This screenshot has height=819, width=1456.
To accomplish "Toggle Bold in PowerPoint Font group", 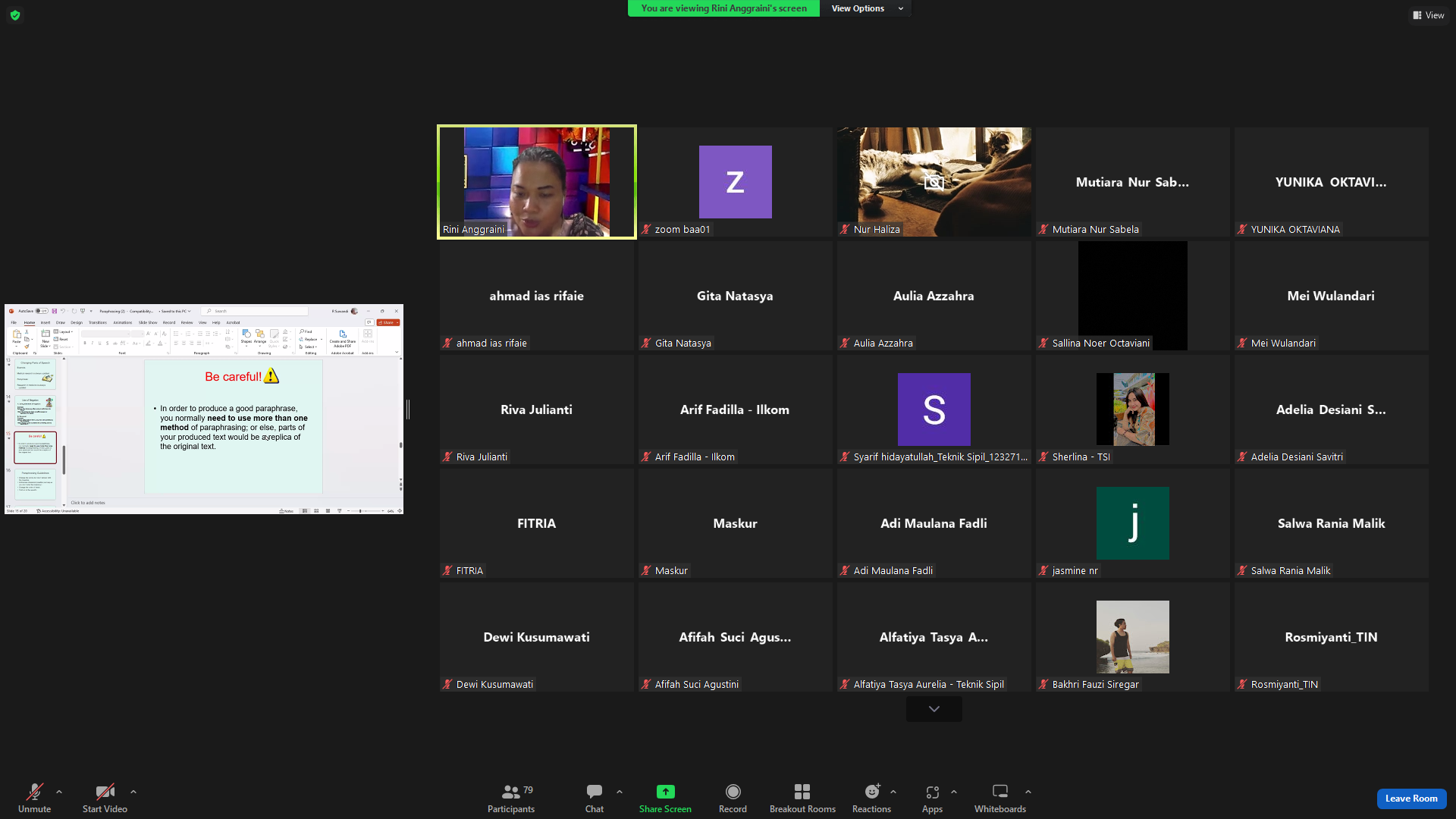I will pos(85,344).
